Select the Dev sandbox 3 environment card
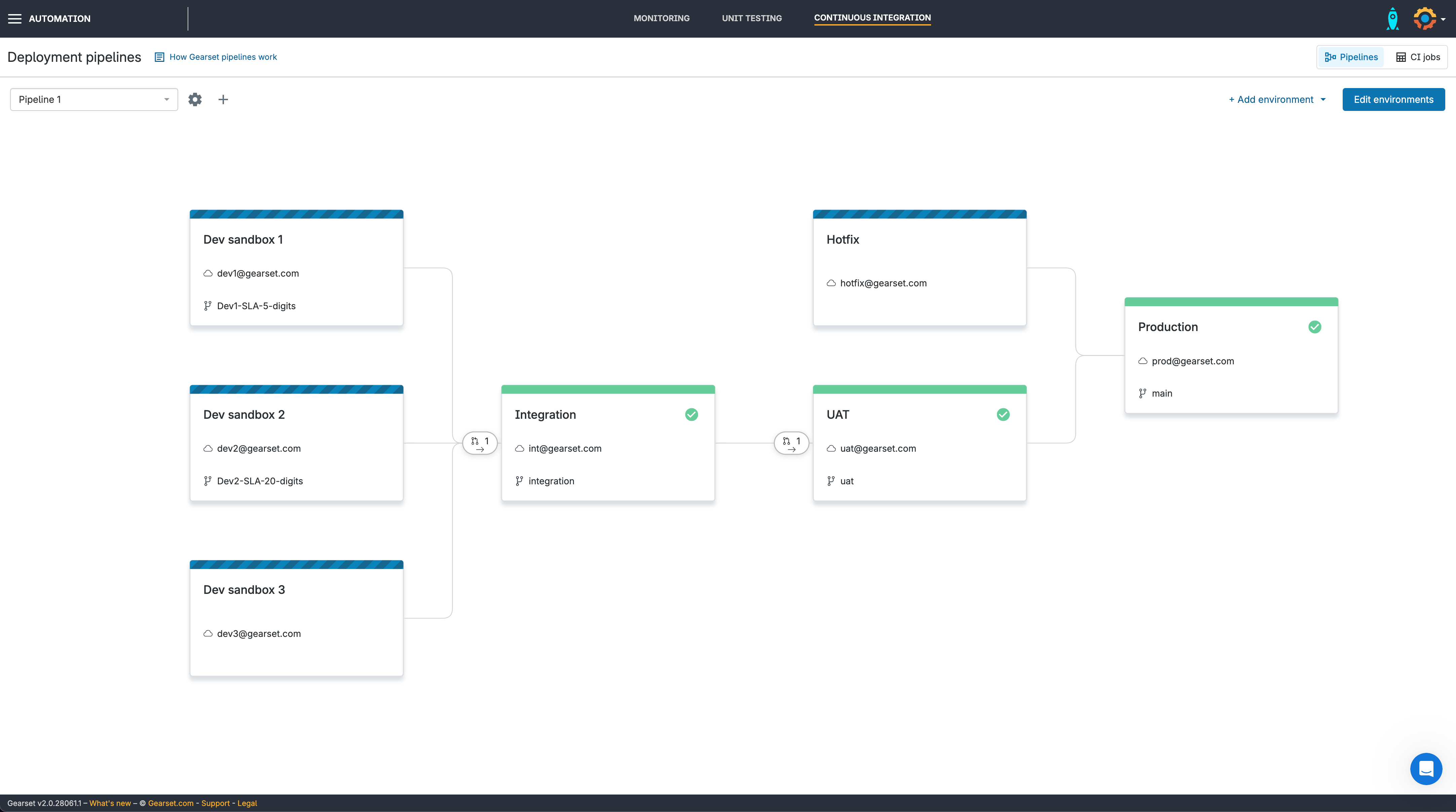Screen dimensions: 1456x812 click(296, 619)
